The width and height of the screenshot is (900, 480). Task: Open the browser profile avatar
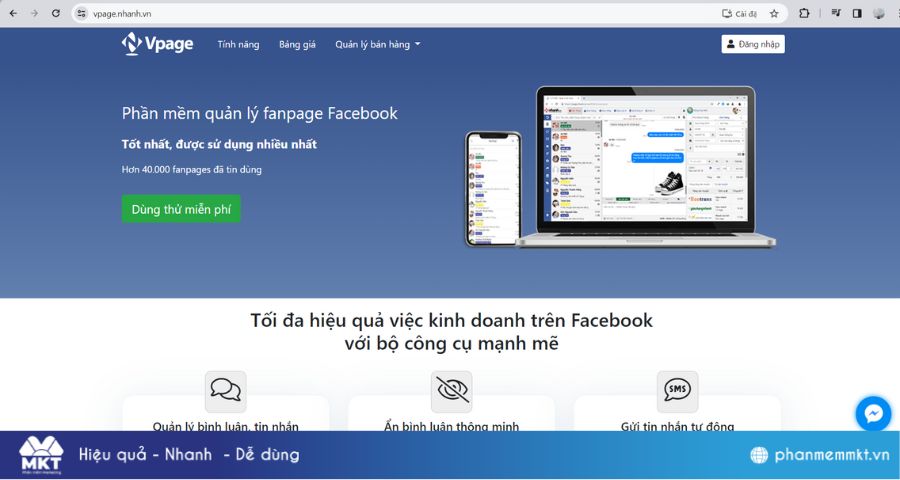(879, 13)
